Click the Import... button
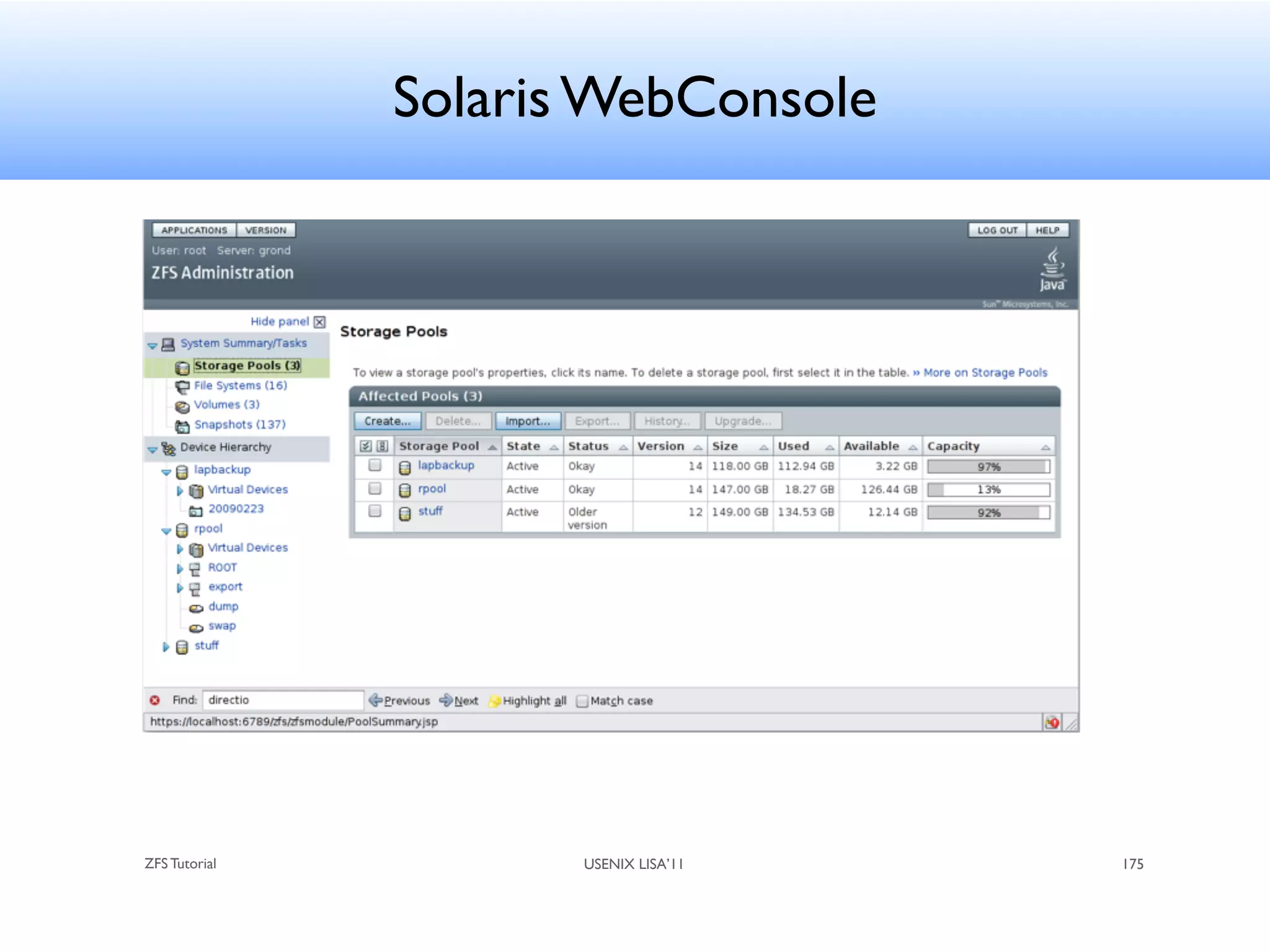 pyautogui.click(x=528, y=421)
